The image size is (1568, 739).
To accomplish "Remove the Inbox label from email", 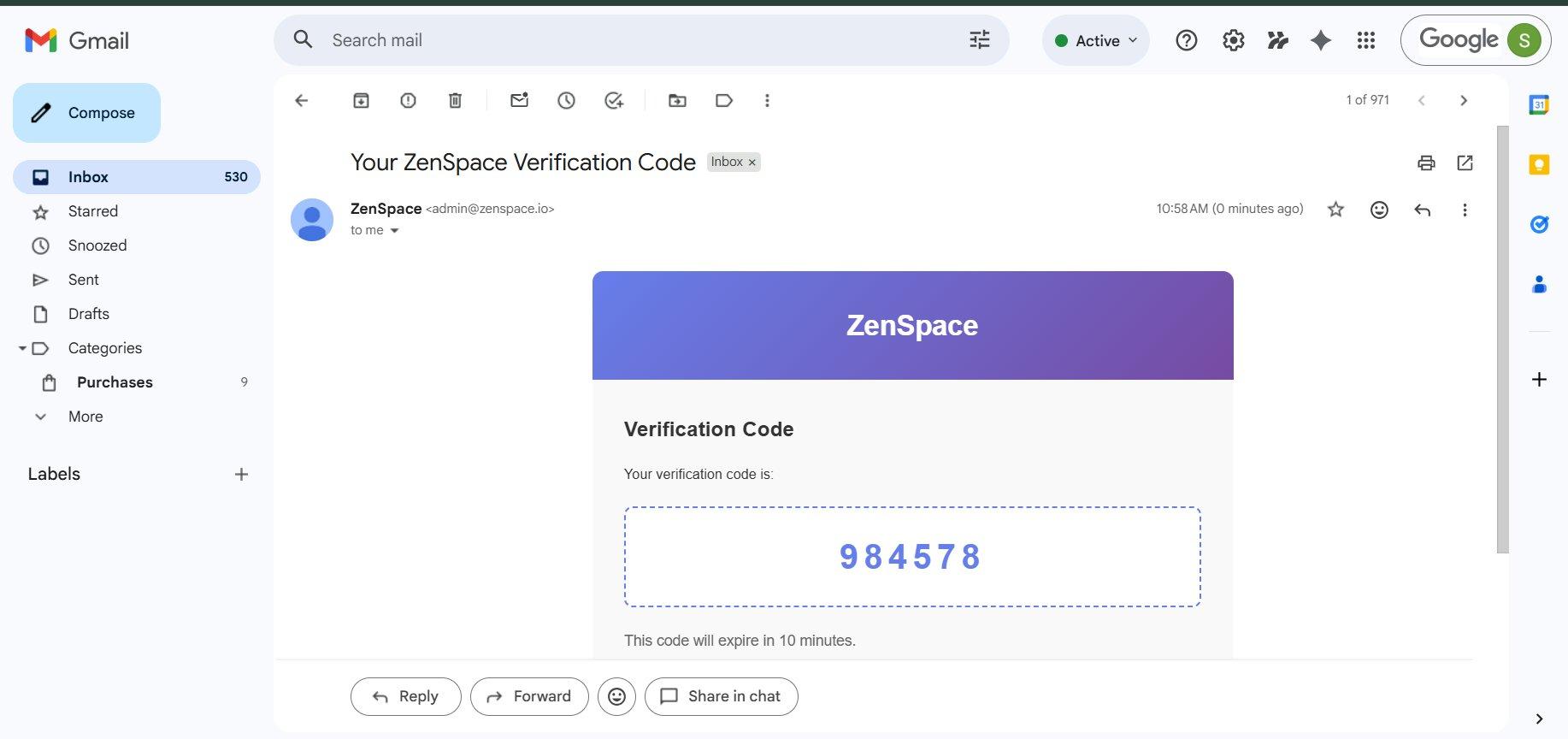I will 752,163.
